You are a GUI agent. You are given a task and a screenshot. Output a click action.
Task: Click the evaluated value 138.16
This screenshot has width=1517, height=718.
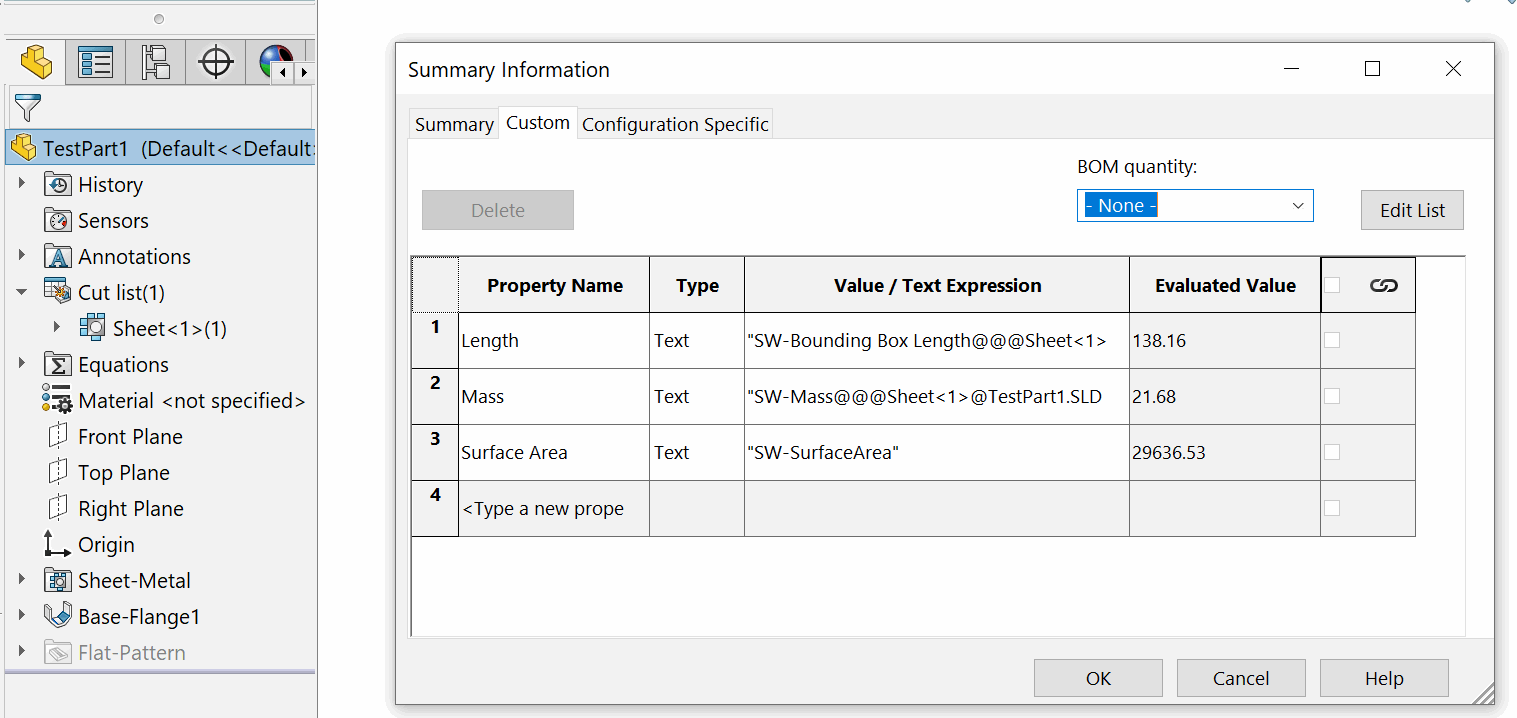click(1225, 340)
